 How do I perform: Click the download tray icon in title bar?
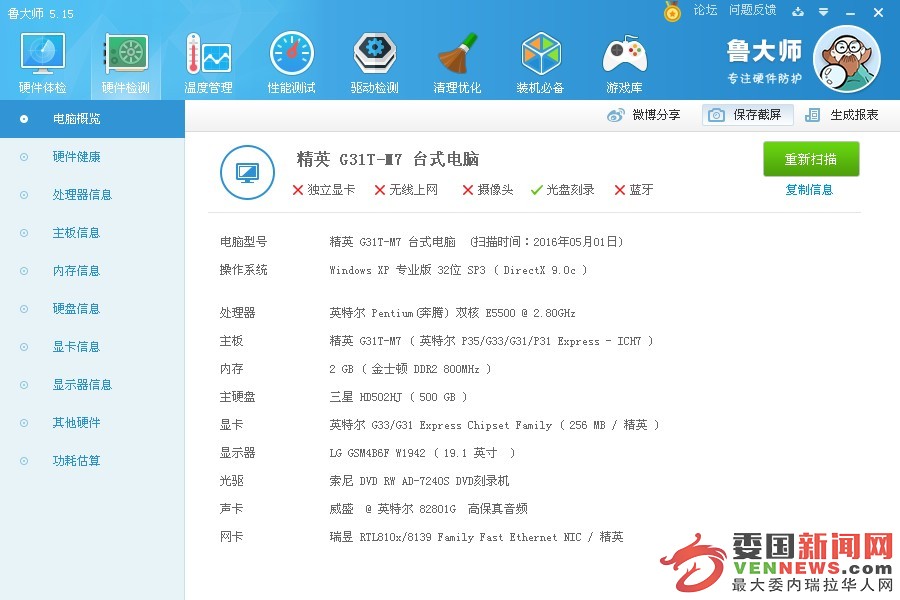click(x=798, y=11)
